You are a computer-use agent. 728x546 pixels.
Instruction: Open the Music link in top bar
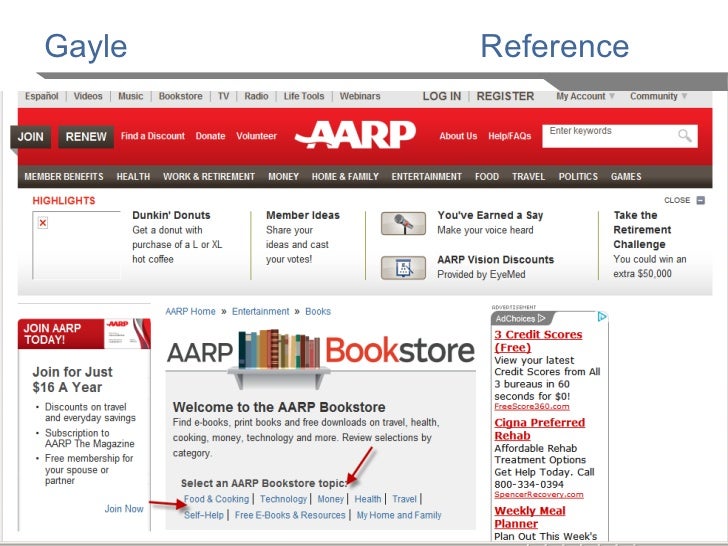130,96
